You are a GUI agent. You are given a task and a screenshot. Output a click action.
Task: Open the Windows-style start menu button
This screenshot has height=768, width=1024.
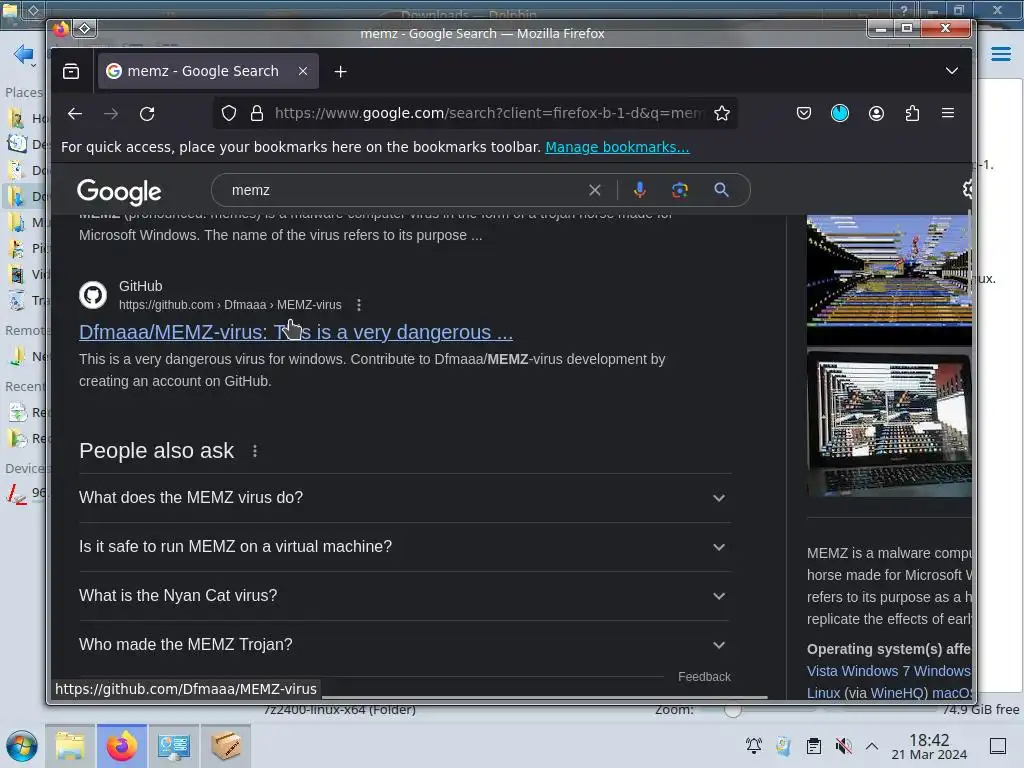[22, 746]
